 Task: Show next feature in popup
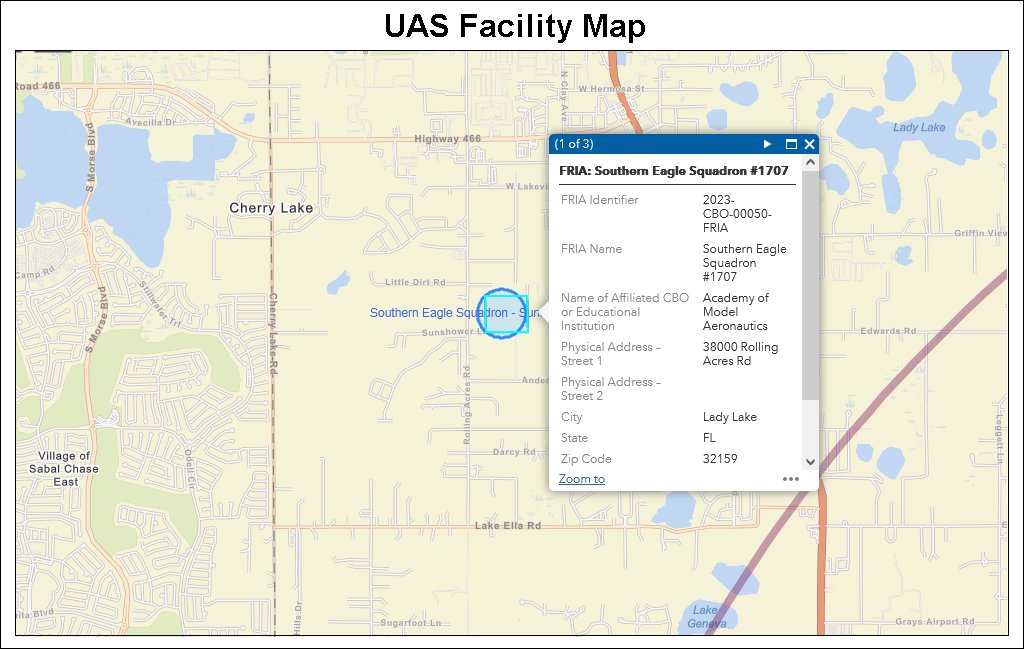click(x=767, y=144)
